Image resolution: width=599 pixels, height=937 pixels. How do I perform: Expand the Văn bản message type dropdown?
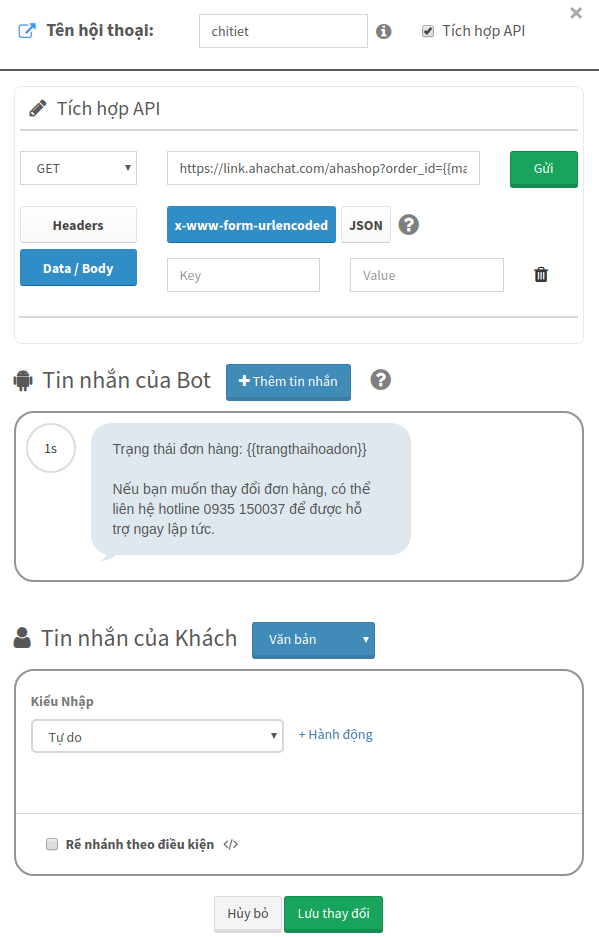coord(313,640)
